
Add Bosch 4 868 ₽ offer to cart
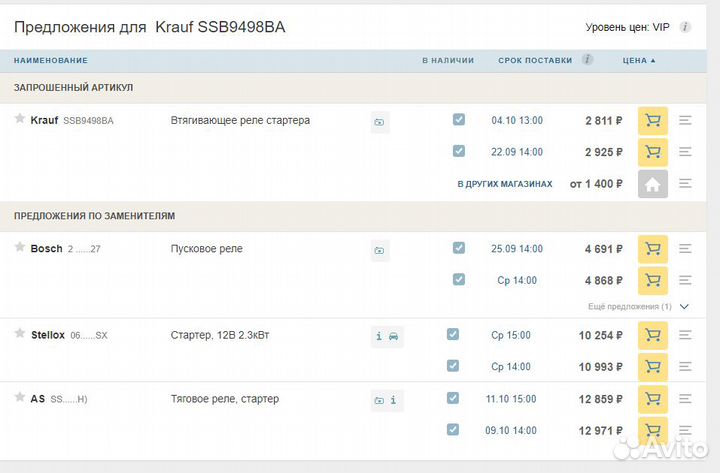[652, 280]
